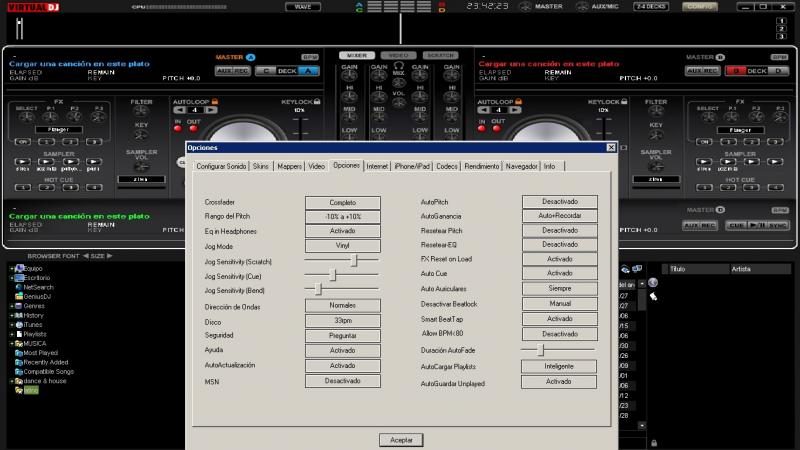
Task: Open the Rango del Pitch selector
Action: 342,217
